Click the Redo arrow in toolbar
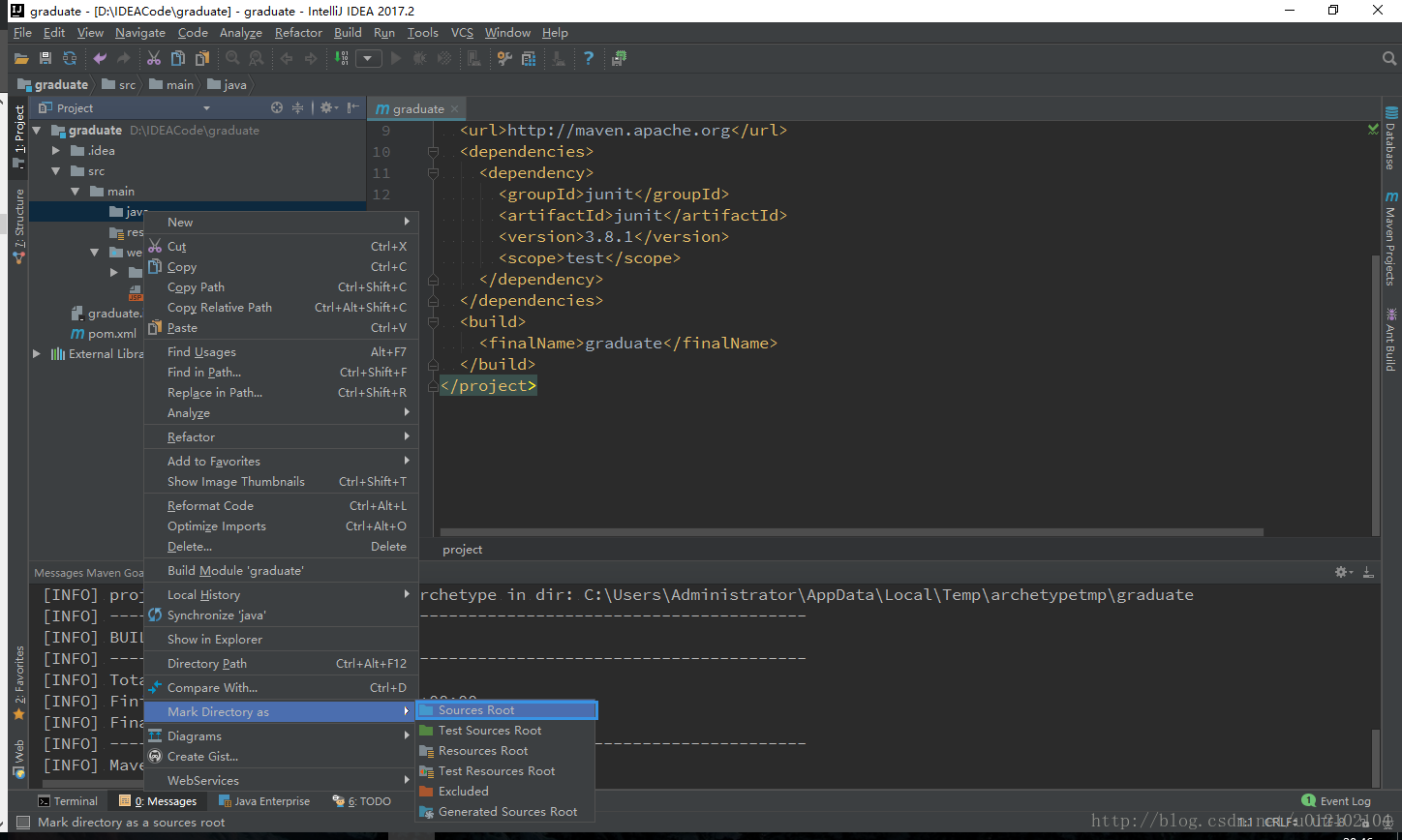1402x840 pixels. [x=124, y=59]
